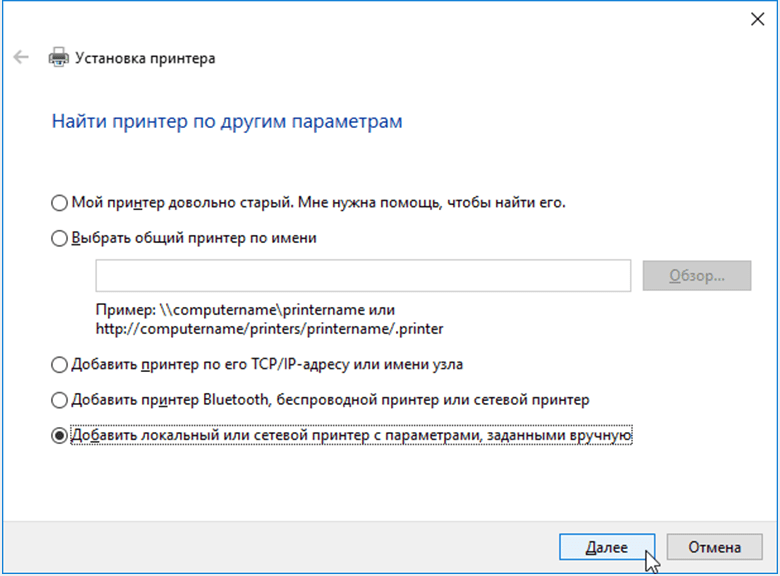Viewport: 780px width, 576px height.
Task: Click the printer icon beside the wizard title
Action: 59,58
